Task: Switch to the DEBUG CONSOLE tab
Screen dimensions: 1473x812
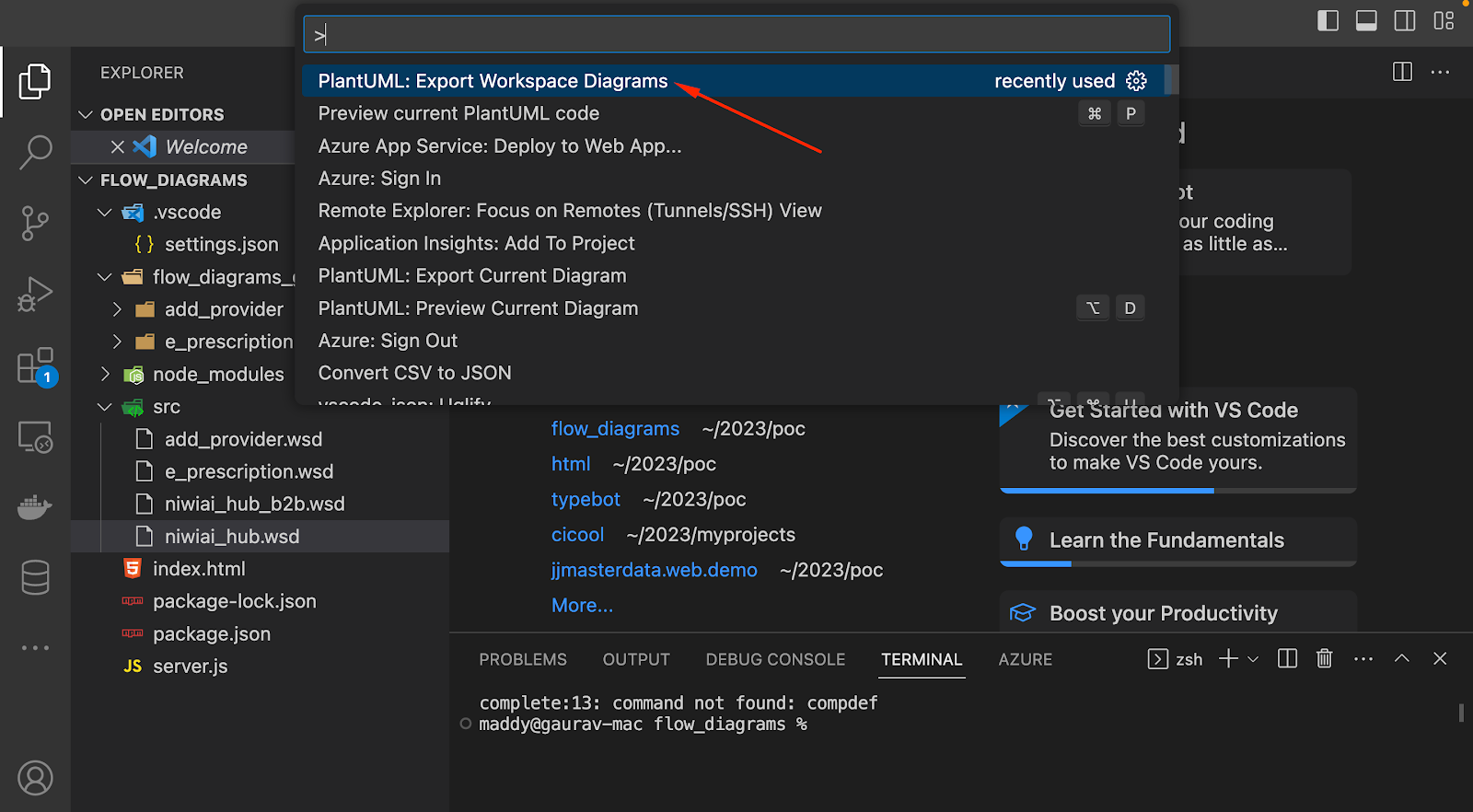Action: point(775,659)
